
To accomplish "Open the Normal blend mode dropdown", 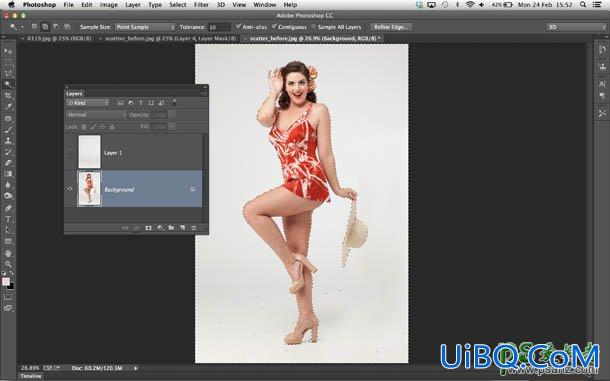I will click(x=96, y=115).
